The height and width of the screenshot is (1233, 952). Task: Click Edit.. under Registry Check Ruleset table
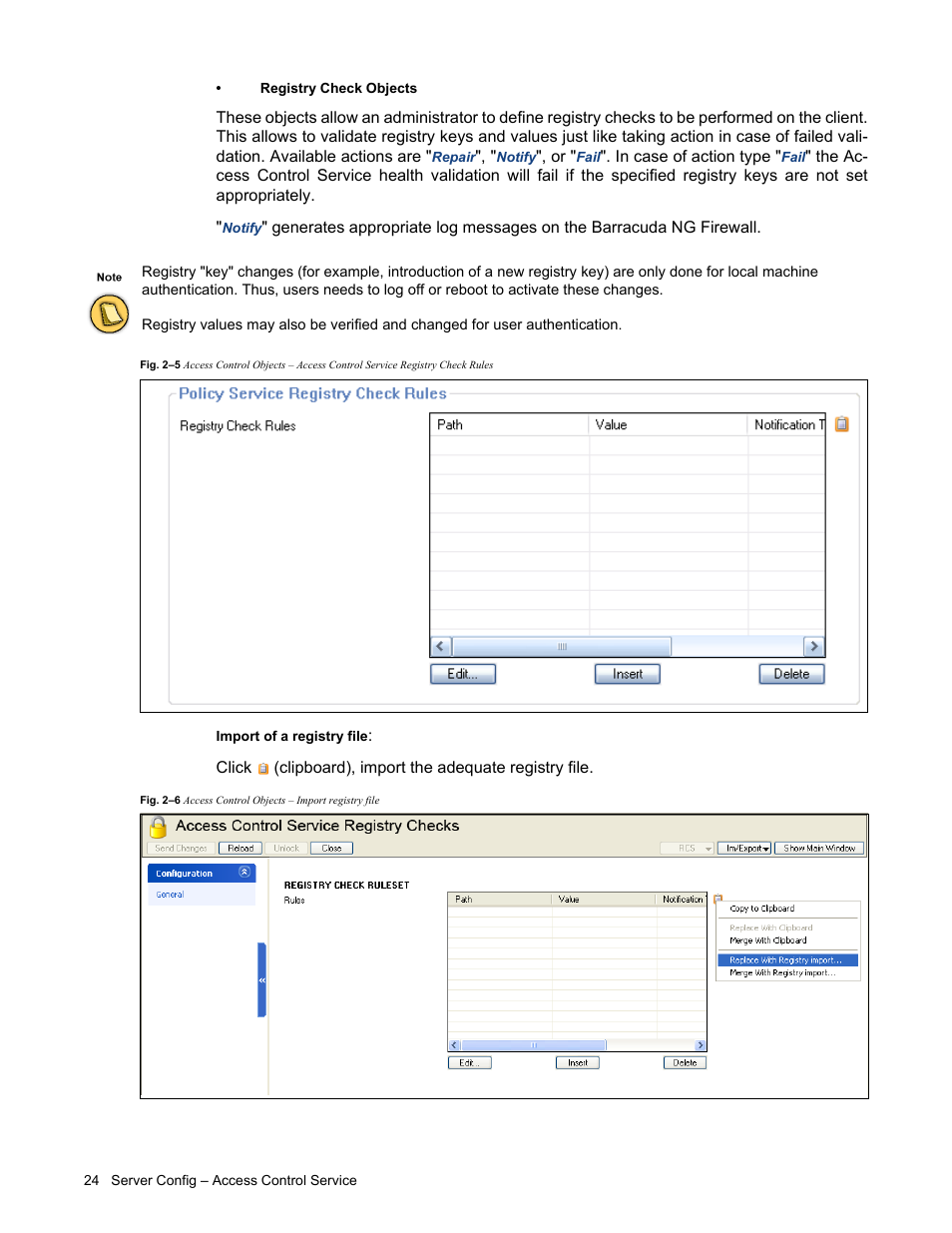(470, 1063)
